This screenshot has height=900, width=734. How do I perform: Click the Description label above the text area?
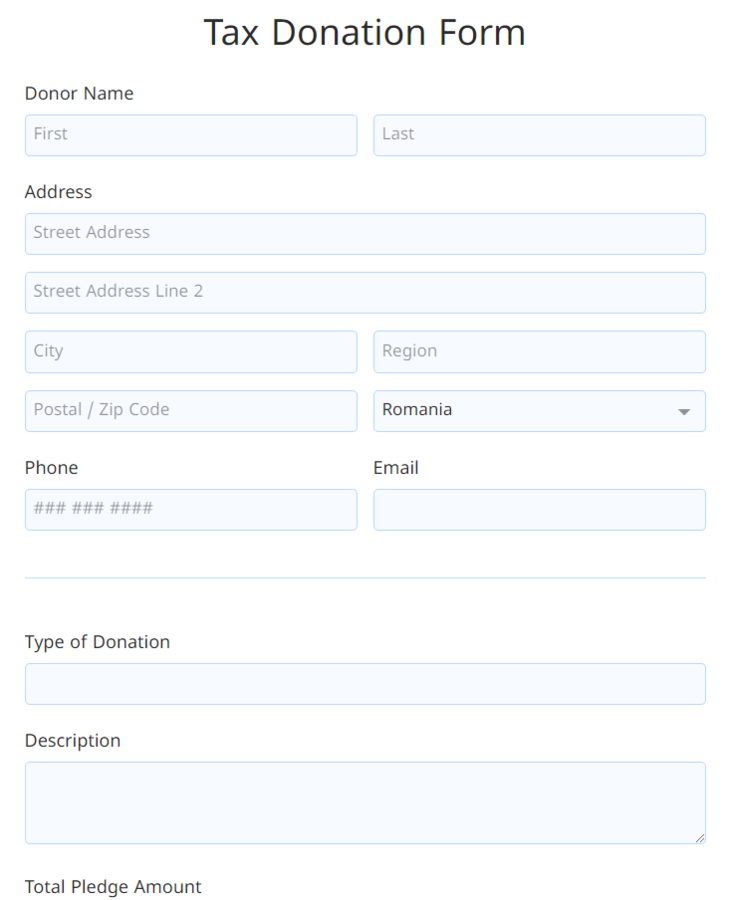(72, 740)
